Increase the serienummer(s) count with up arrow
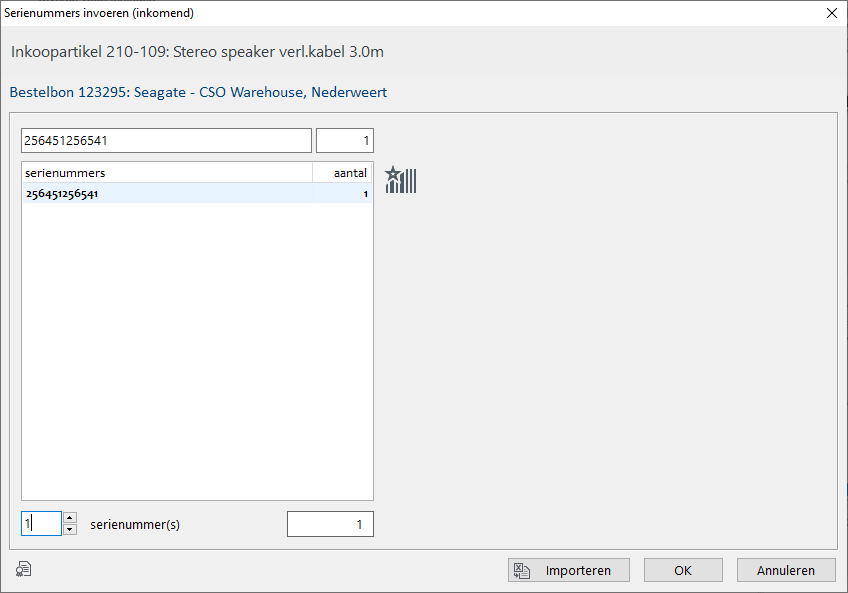Screen dimensions: 848x593 click(x=69, y=518)
